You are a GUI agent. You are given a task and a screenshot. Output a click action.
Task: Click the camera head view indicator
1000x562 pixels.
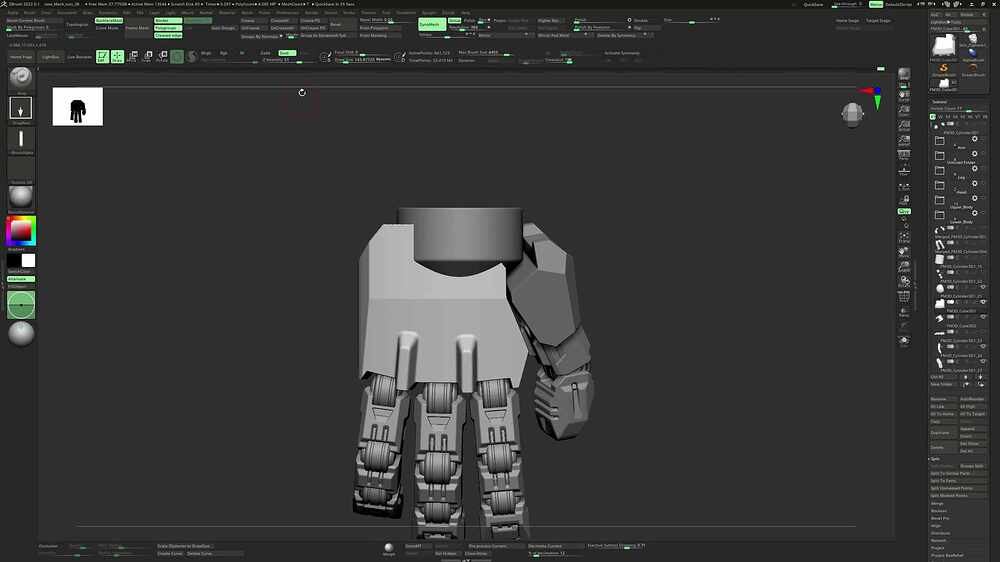pos(853,115)
